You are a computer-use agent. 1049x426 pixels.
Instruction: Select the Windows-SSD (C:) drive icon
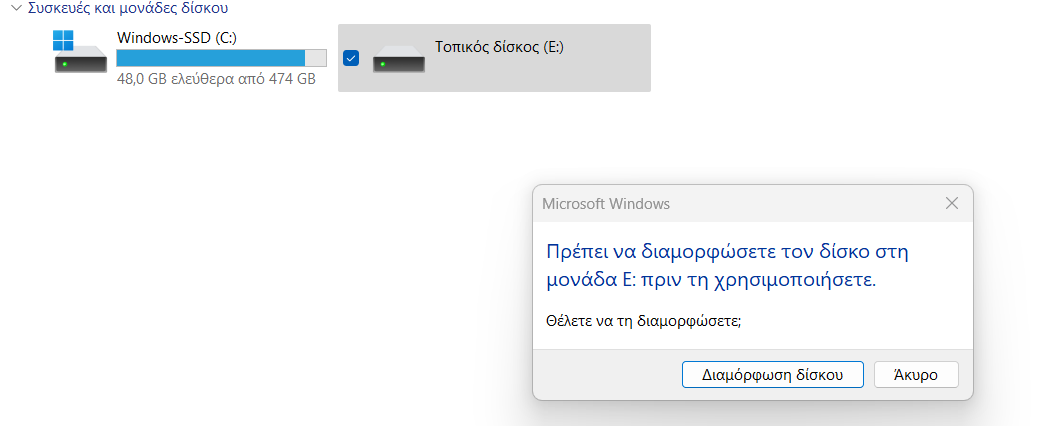click(80, 52)
